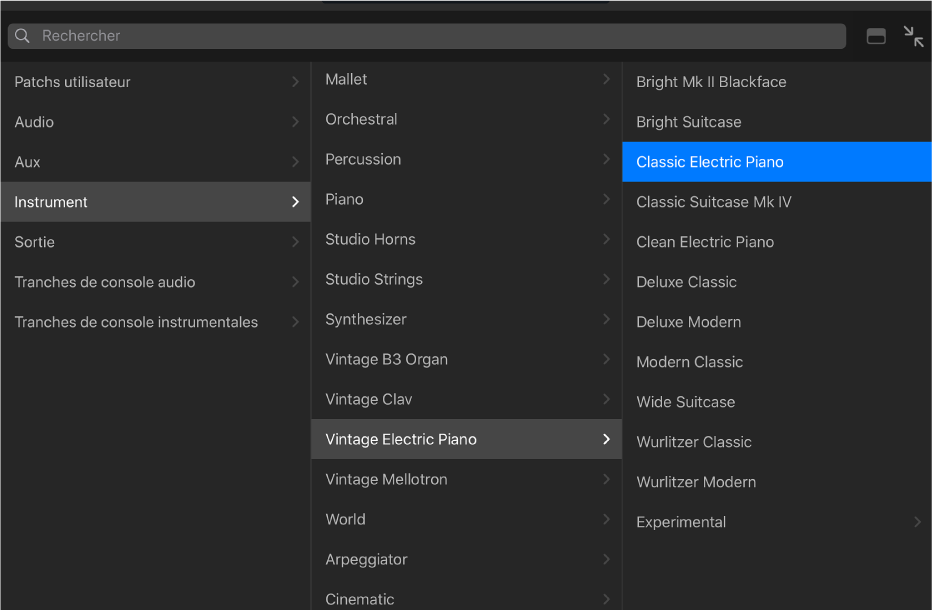Open the Vintage B3 Organ folder
Viewport: 934px width, 612px height.
pyautogui.click(x=467, y=359)
